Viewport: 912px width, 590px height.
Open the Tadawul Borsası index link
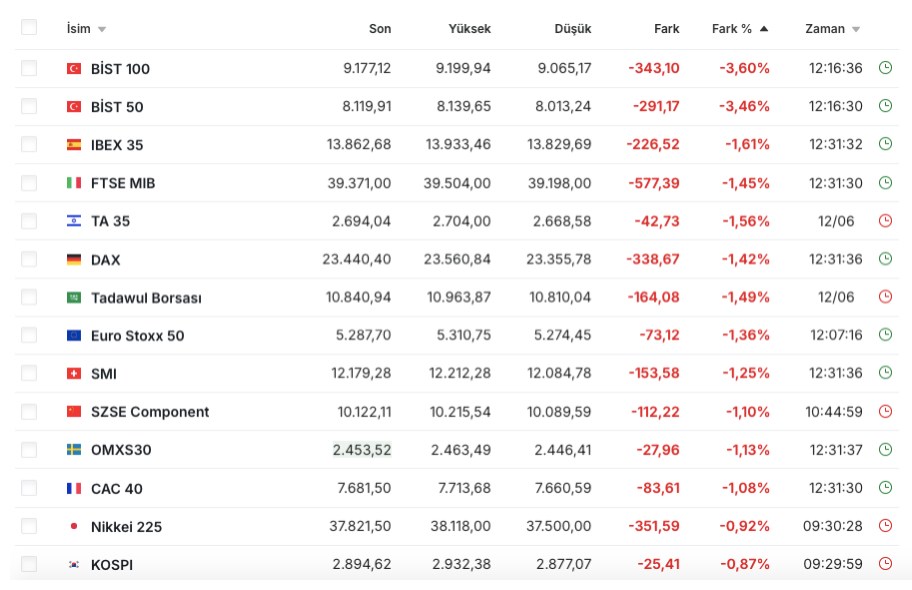click(x=146, y=298)
